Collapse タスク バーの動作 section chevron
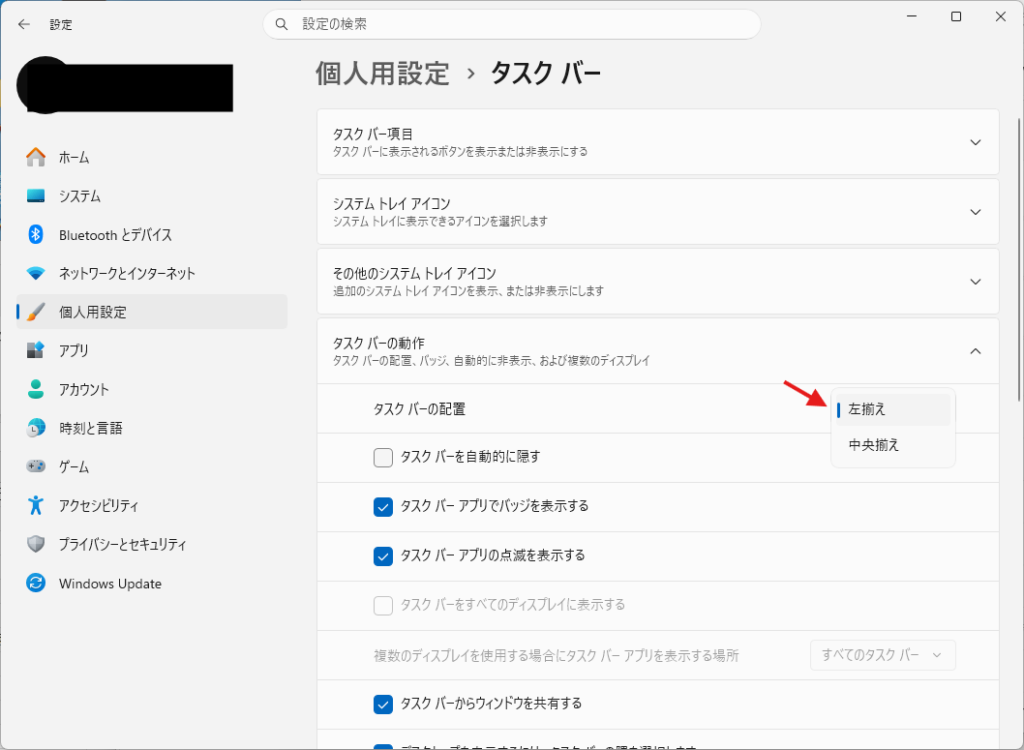The image size is (1024, 750). point(975,351)
